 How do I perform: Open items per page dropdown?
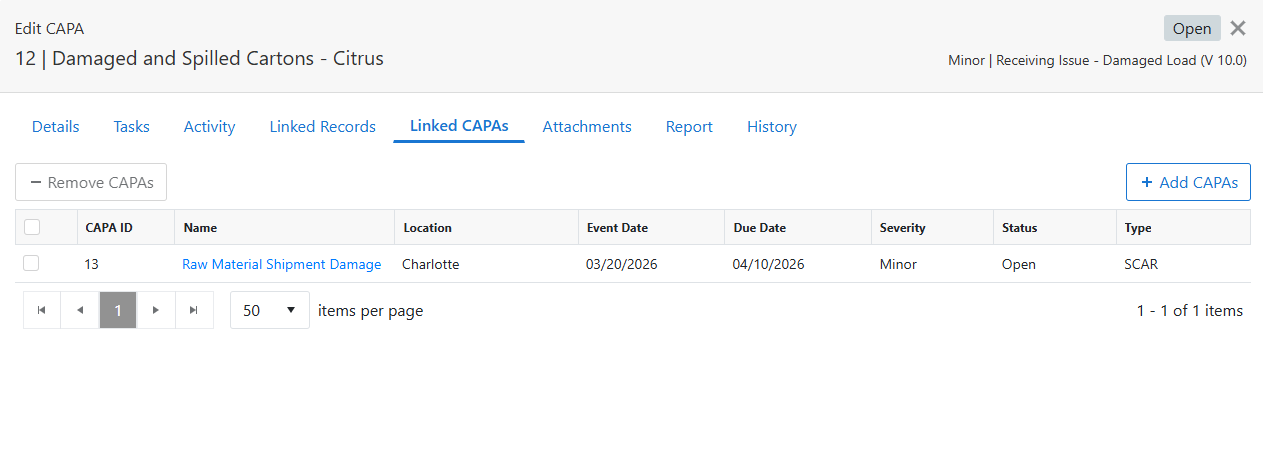click(x=270, y=310)
